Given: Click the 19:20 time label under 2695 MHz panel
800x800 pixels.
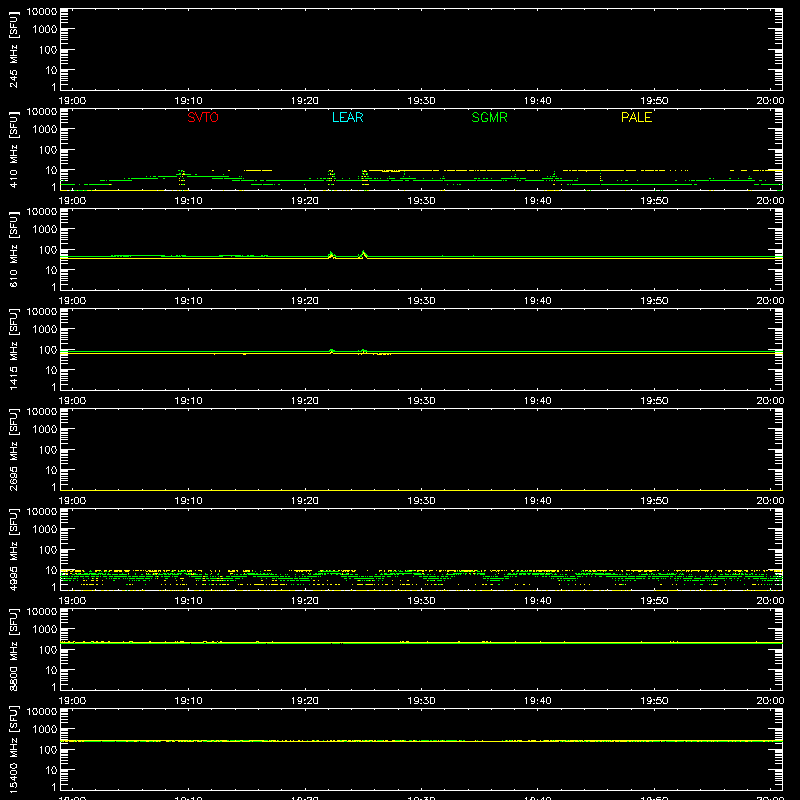Looking at the screenshot, I should (305, 501).
